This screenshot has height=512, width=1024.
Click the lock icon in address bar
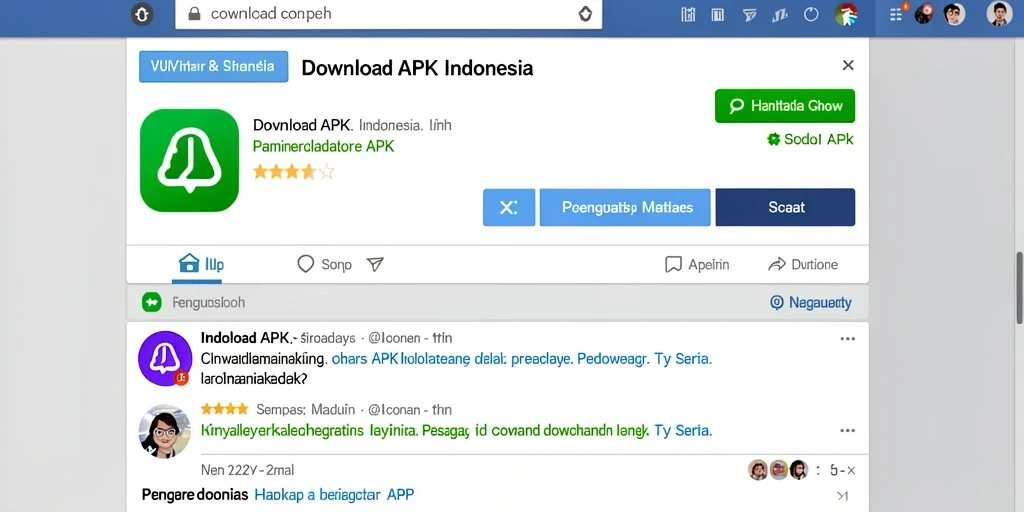click(x=193, y=14)
